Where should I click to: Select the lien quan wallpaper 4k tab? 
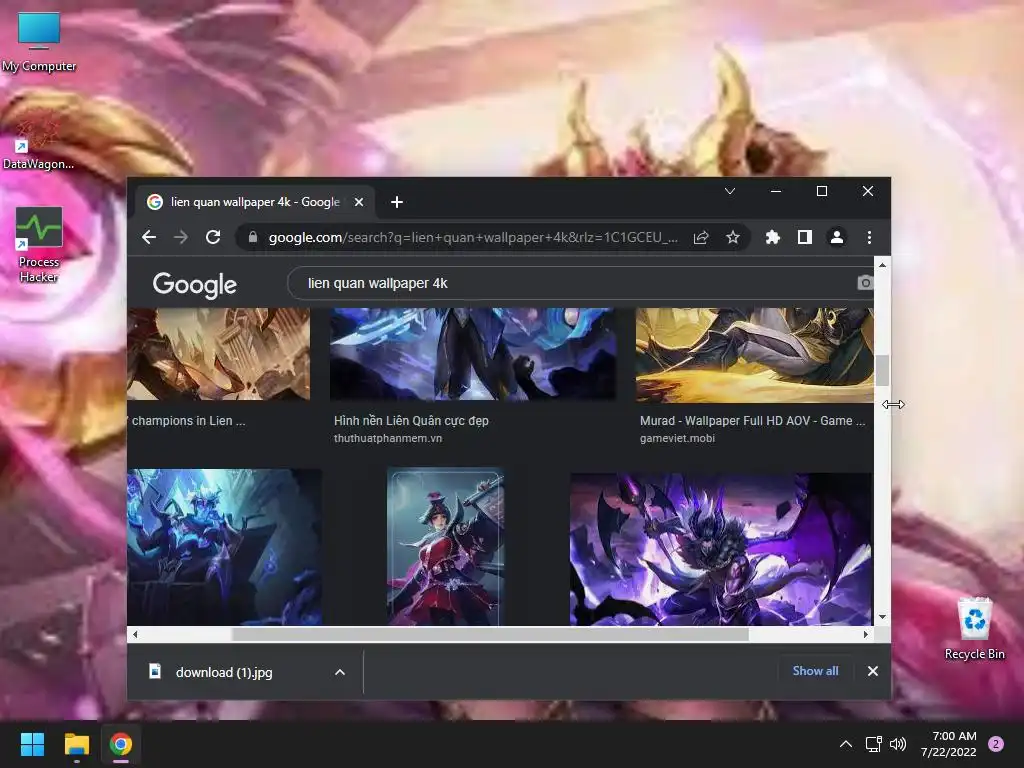255,202
